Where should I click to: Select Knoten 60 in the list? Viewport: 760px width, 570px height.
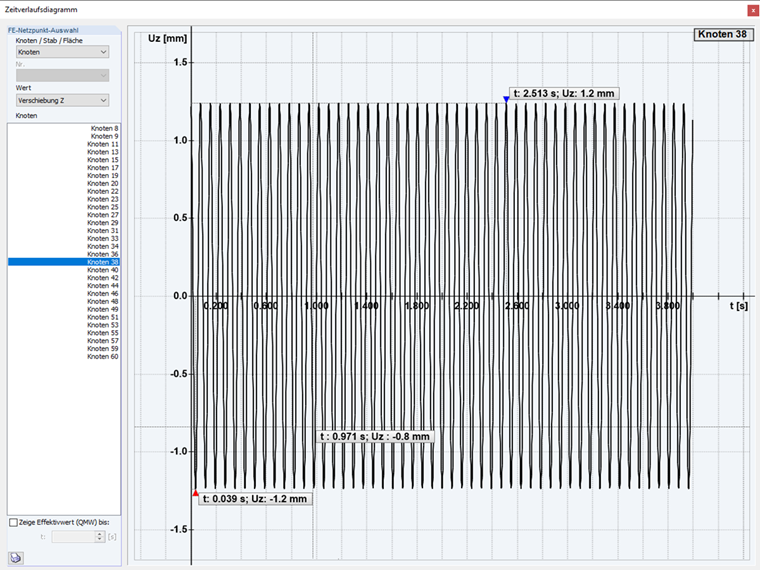click(63, 356)
